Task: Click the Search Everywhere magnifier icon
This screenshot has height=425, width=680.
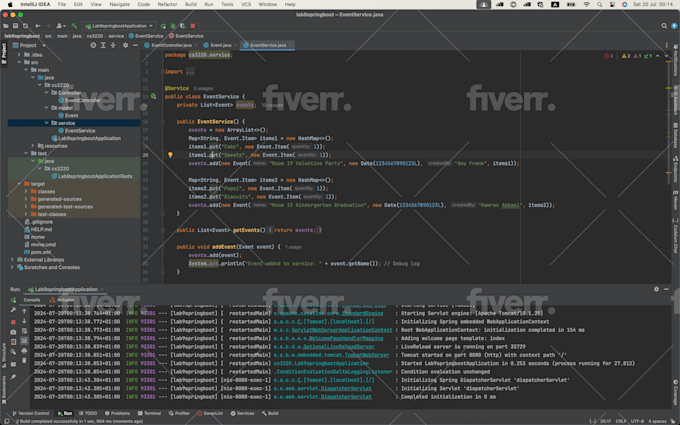Action: coord(664,26)
